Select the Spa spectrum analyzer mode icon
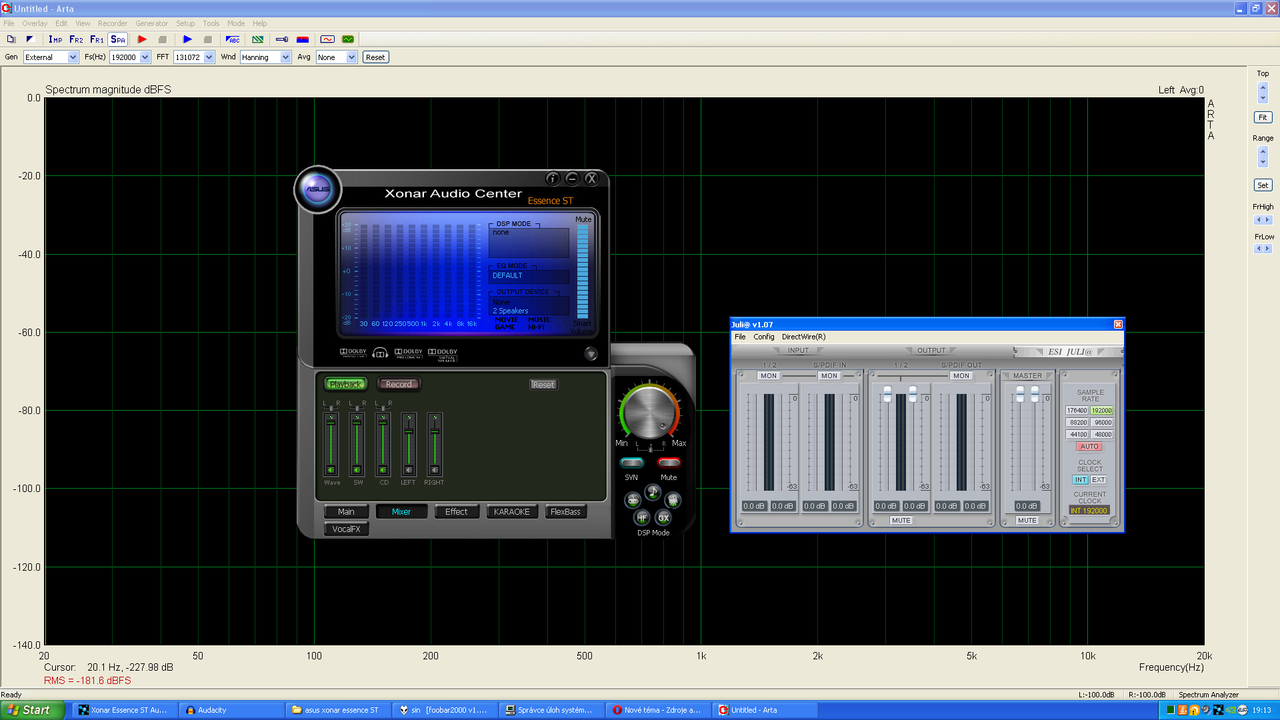 [118, 39]
